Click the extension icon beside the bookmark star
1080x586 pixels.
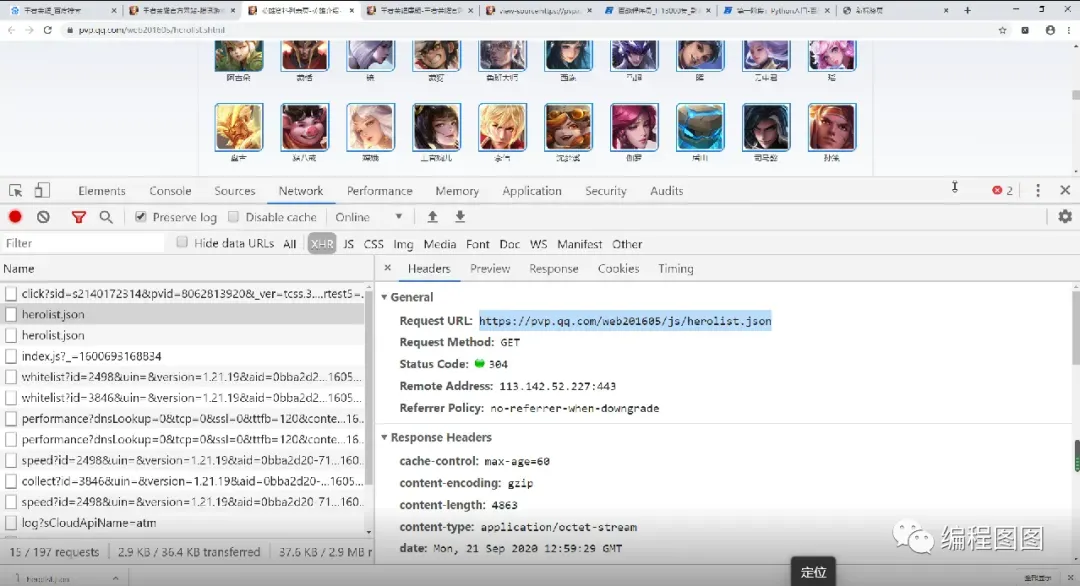(x=1025, y=30)
